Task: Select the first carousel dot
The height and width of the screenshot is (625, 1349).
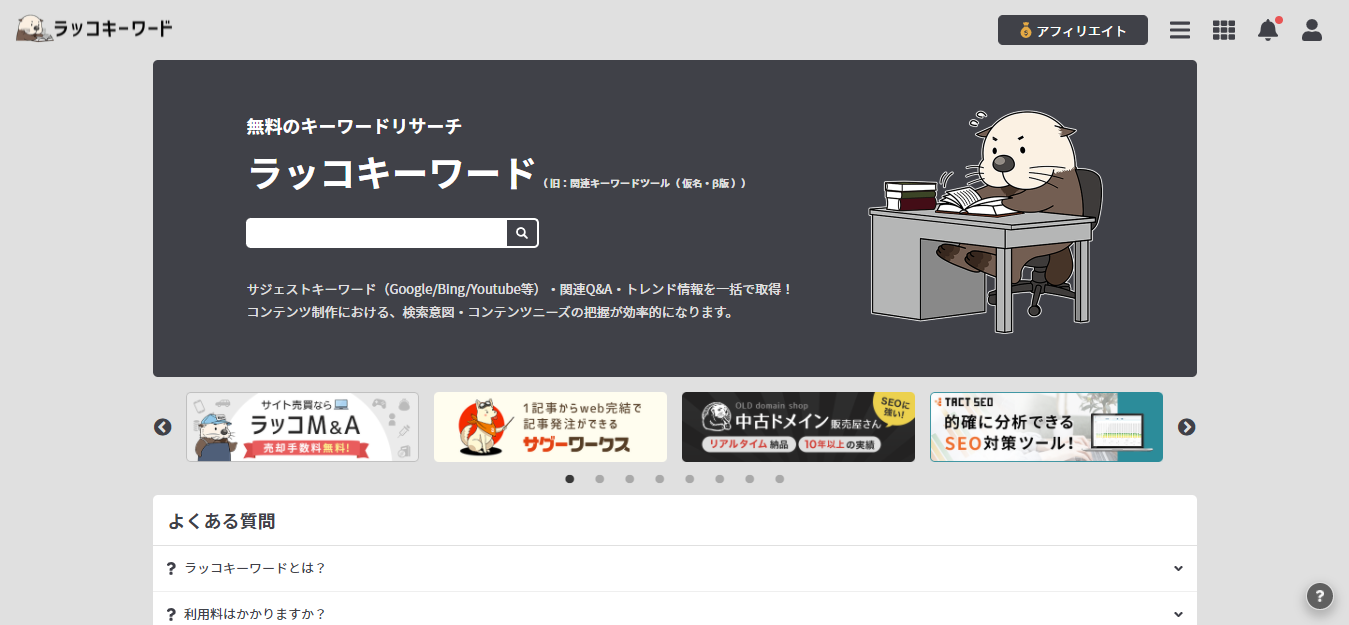Action: (570, 479)
